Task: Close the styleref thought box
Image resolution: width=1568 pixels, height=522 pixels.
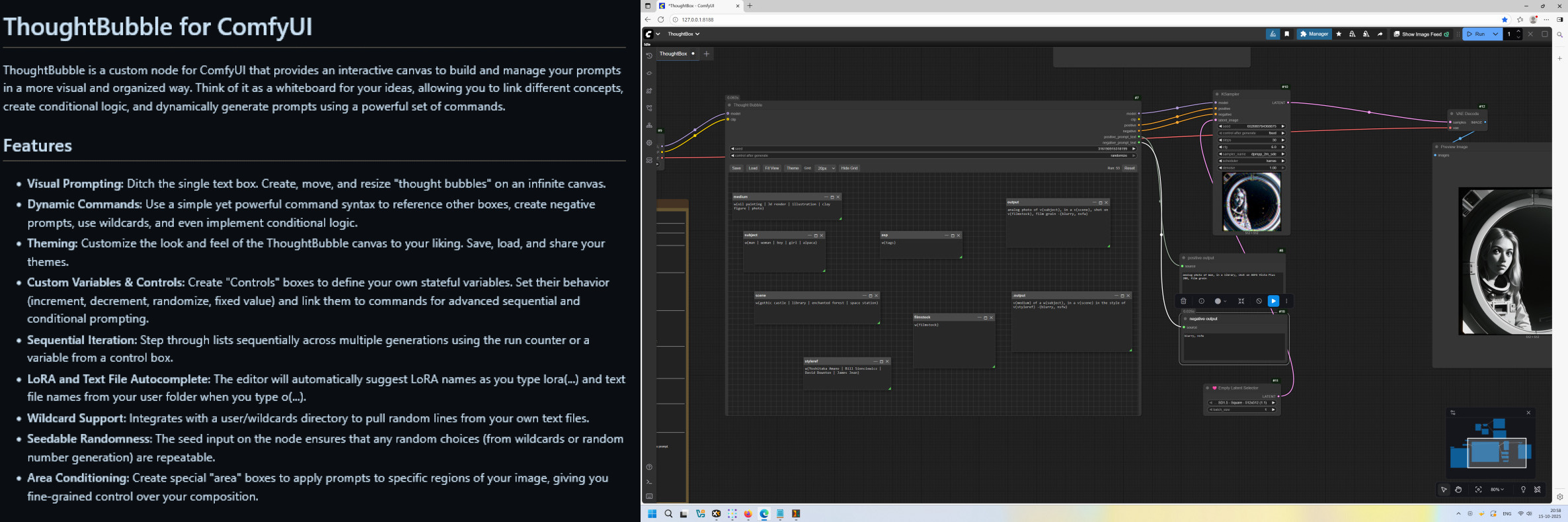Action: point(887,362)
